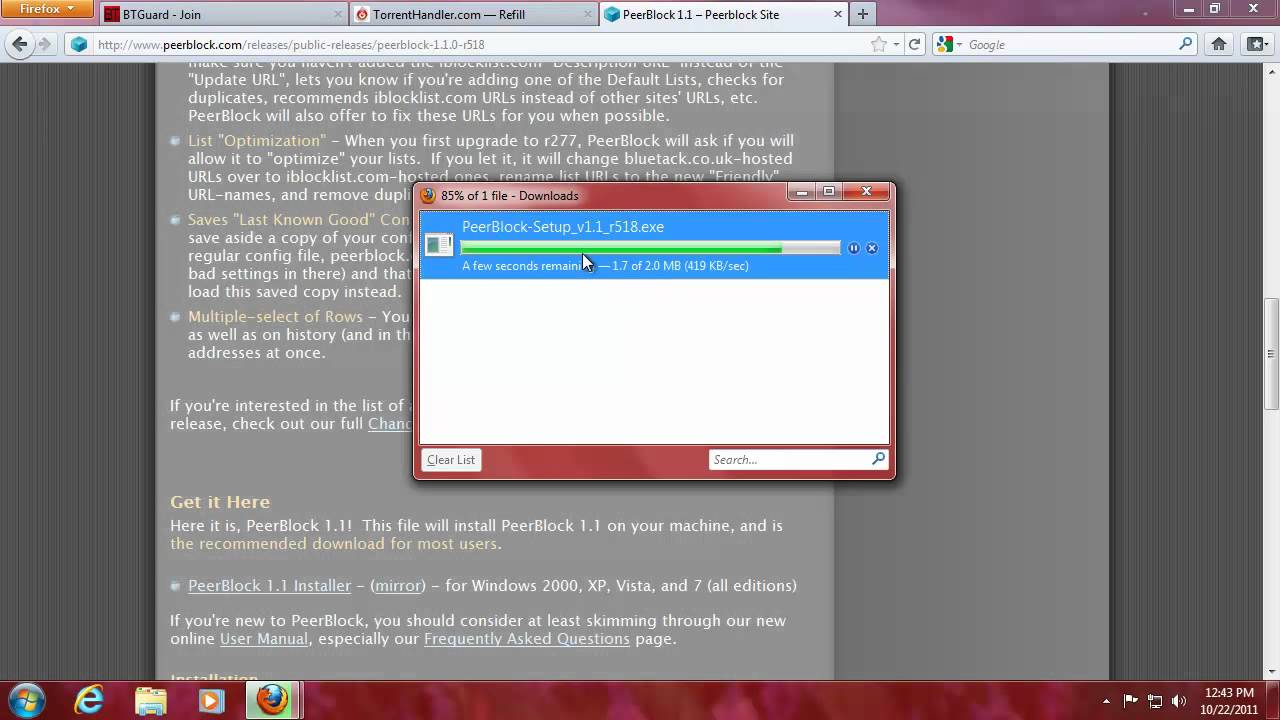
Task: Click the Google search magnifier icon
Action: (x=1186, y=45)
